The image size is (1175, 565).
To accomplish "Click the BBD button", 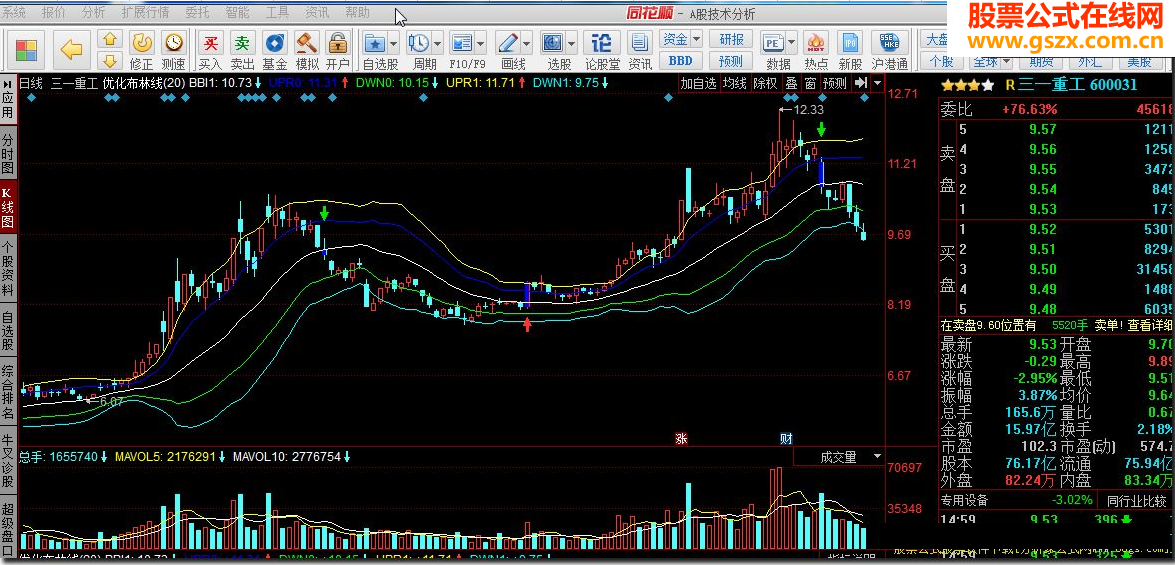I will [x=680, y=61].
